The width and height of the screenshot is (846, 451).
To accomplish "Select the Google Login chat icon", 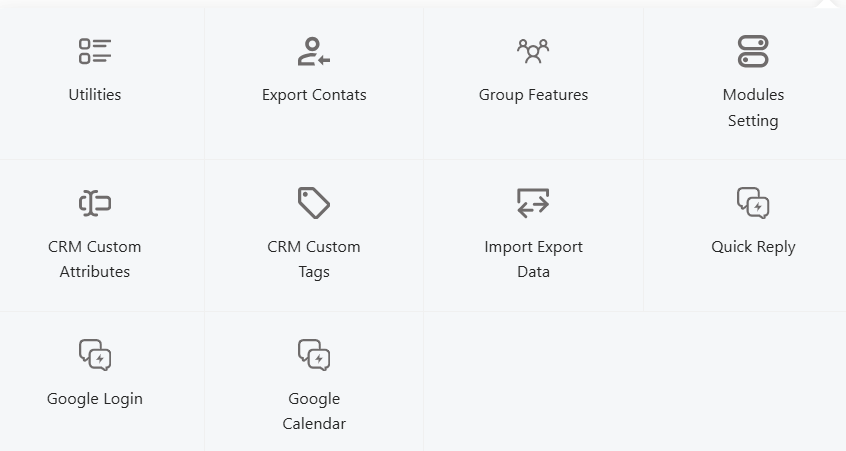I will click(x=95, y=355).
